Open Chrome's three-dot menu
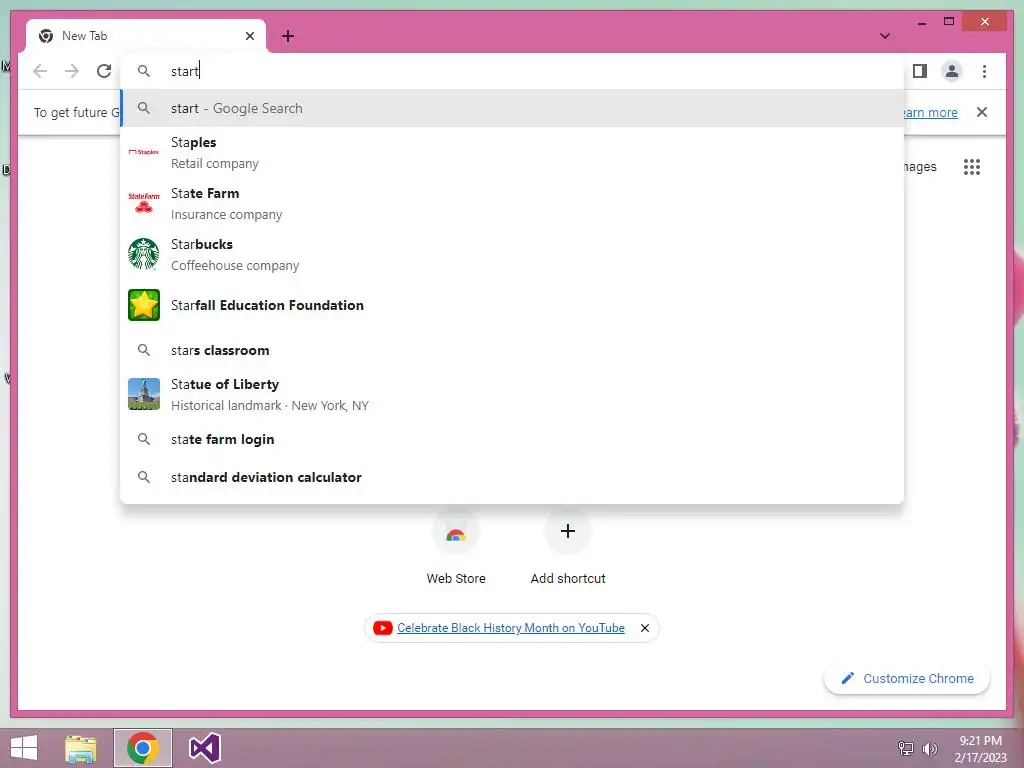 984,71
